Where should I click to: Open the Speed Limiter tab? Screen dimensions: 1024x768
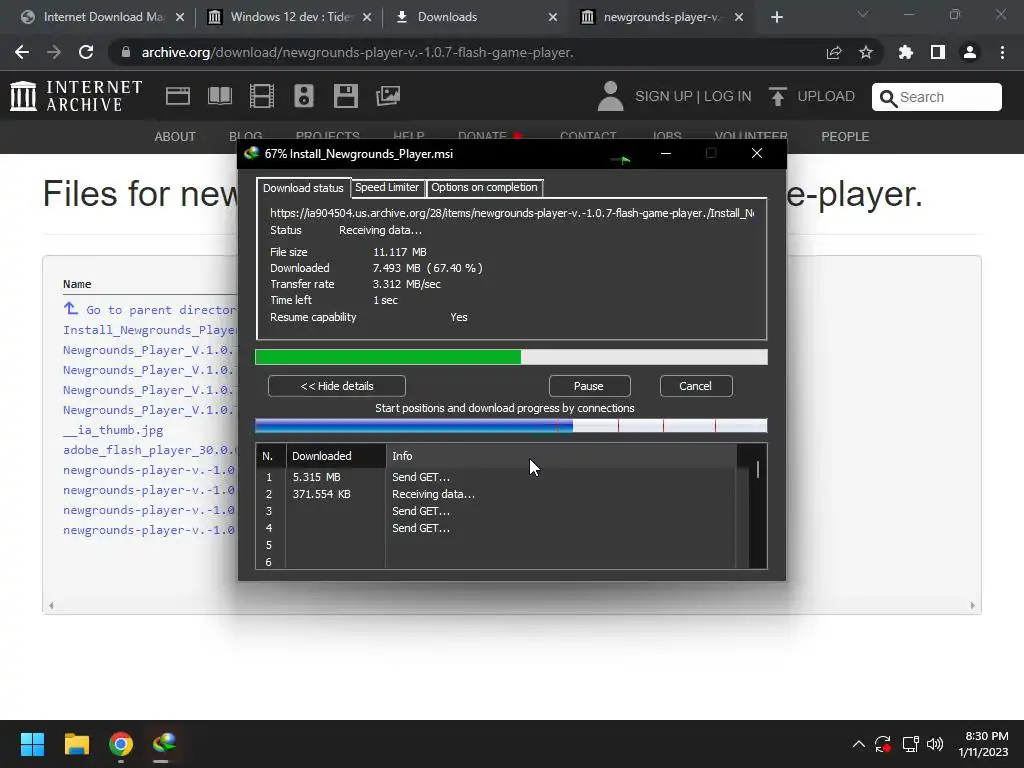coord(387,187)
